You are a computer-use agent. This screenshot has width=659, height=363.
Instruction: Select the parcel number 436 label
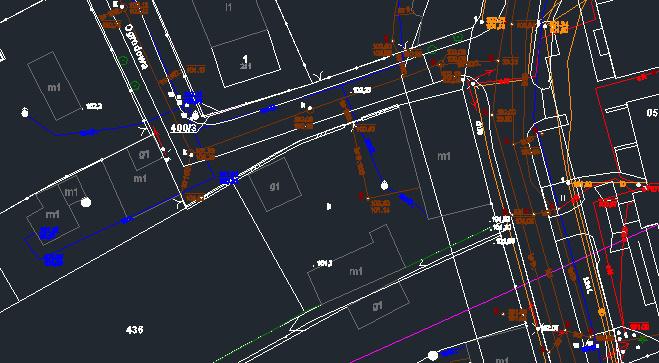click(x=134, y=329)
